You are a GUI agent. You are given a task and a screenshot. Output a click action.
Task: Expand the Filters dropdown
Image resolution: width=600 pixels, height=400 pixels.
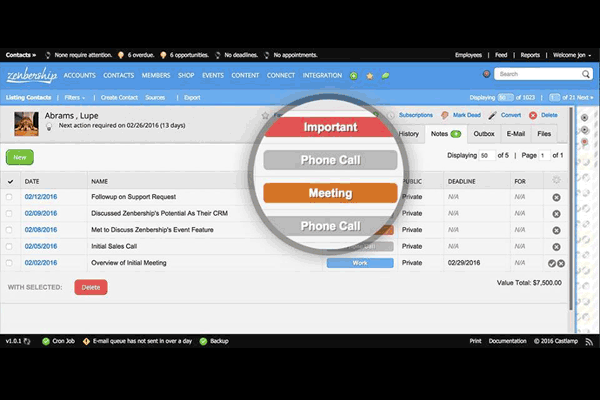tap(75, 98)
